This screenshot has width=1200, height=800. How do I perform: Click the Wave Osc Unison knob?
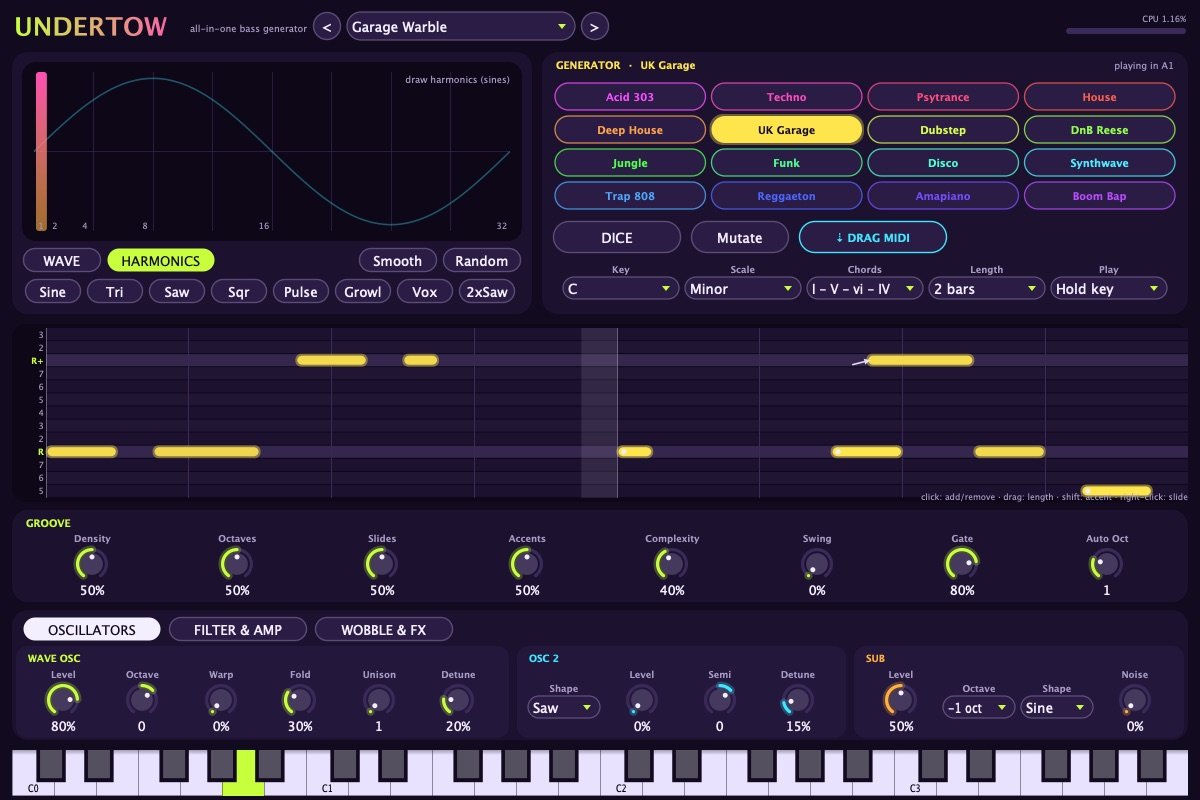[379, 700]
